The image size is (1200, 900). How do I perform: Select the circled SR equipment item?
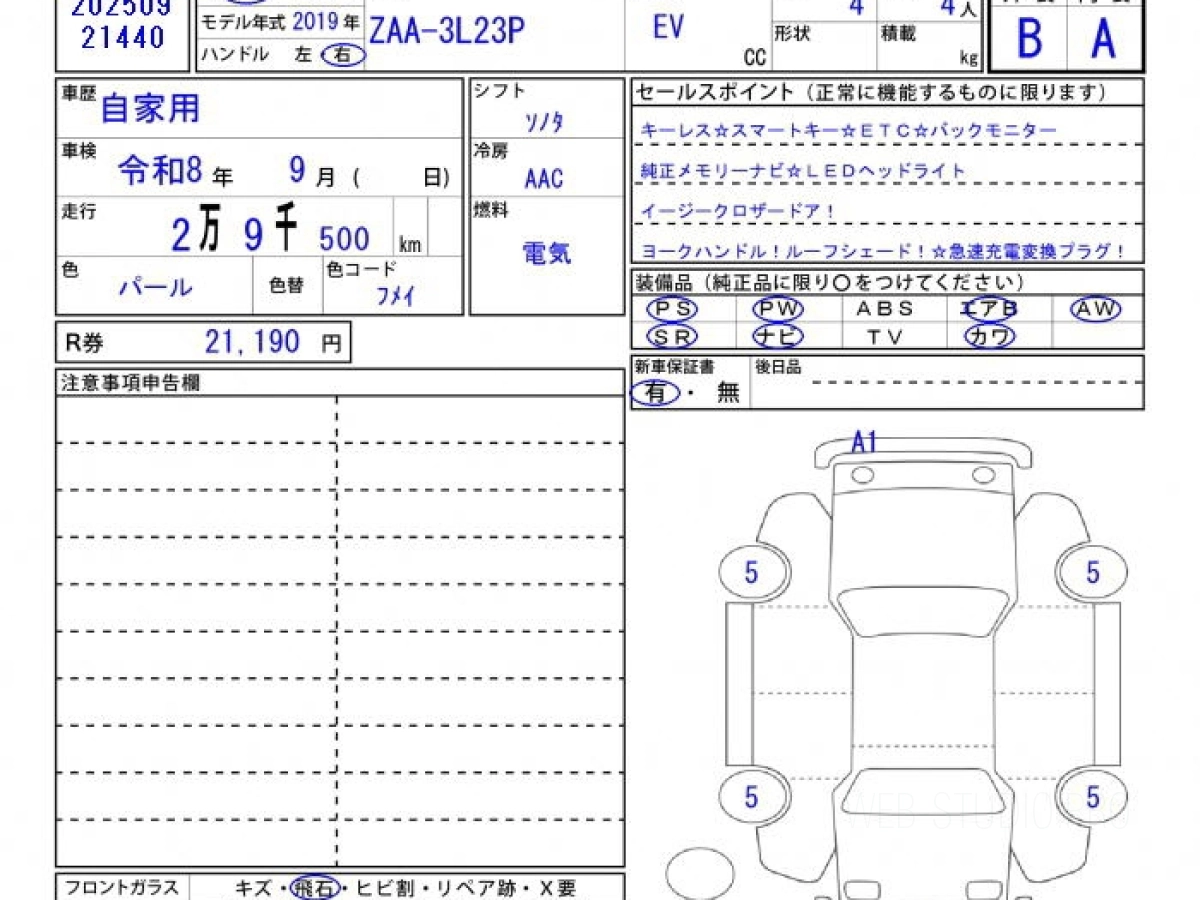tap(672, 337)
